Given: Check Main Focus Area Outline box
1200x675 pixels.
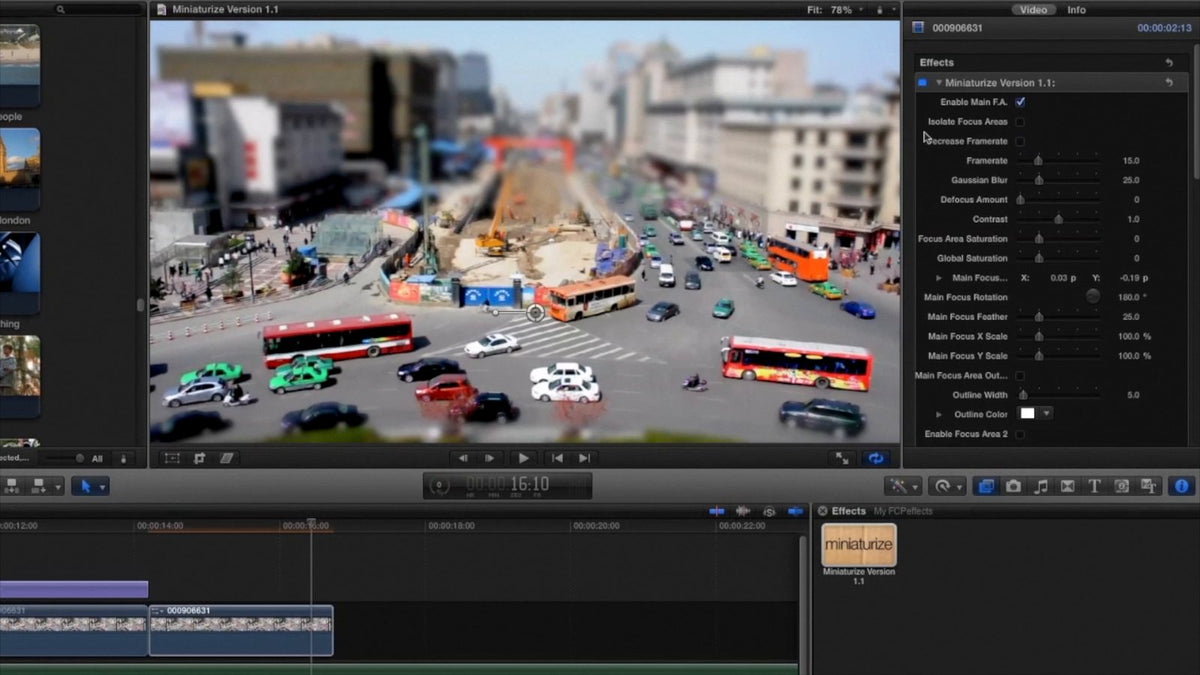Looking at the screenshot, I should point(1020,375).
